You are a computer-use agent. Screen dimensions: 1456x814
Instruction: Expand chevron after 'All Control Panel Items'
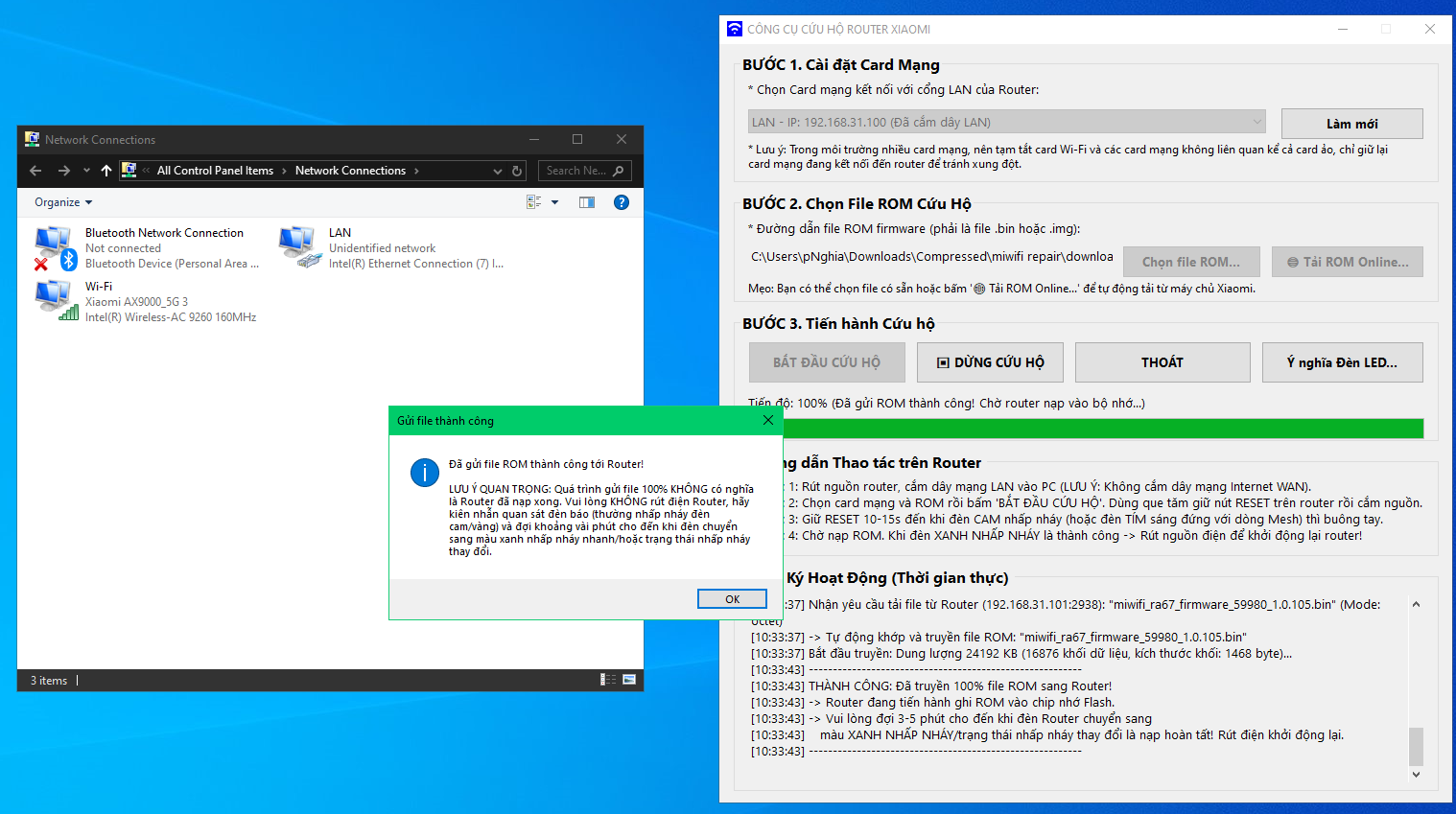coord(284,171)
